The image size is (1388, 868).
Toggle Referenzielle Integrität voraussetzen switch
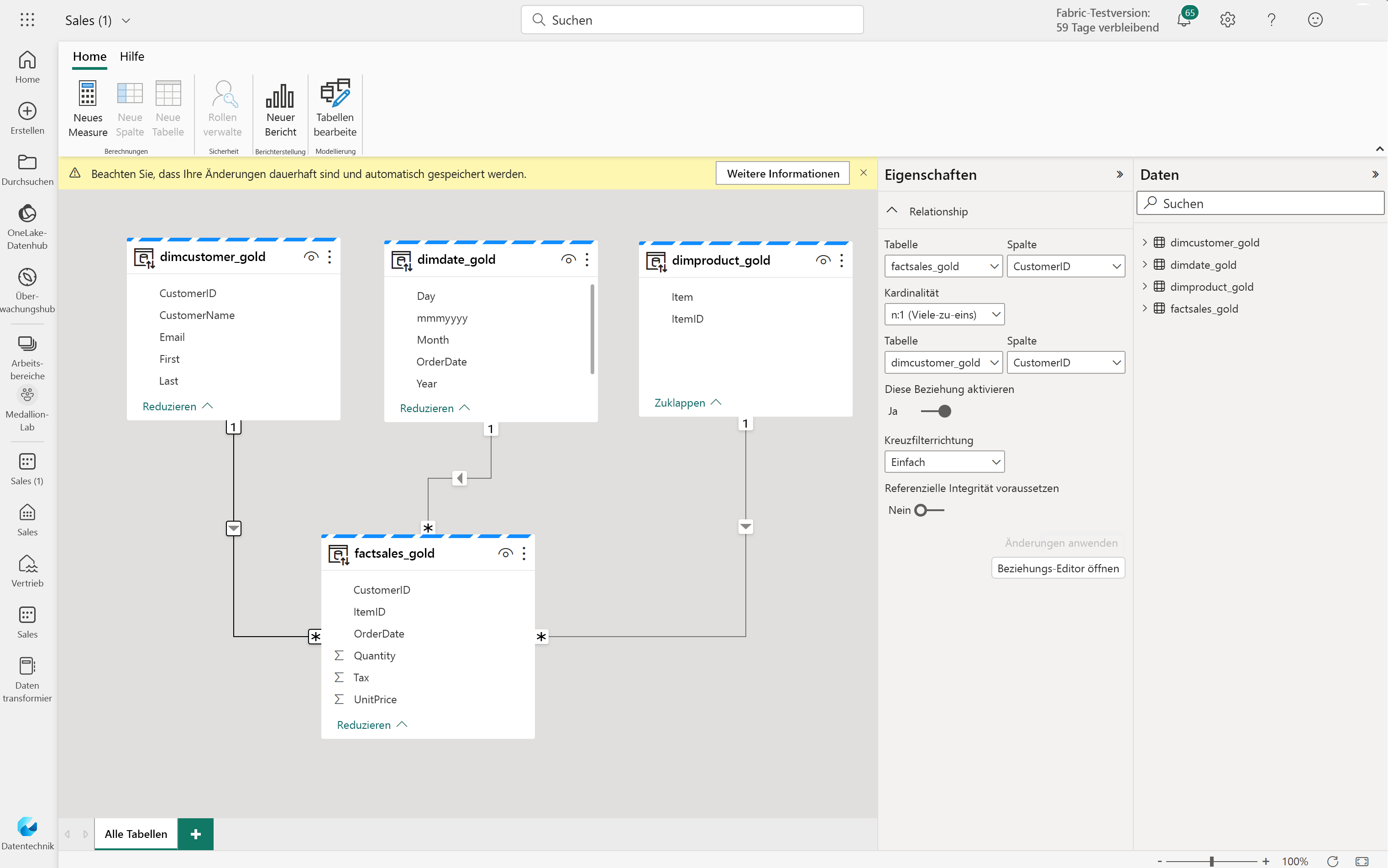pyautogui.click(x=927, y=510)
